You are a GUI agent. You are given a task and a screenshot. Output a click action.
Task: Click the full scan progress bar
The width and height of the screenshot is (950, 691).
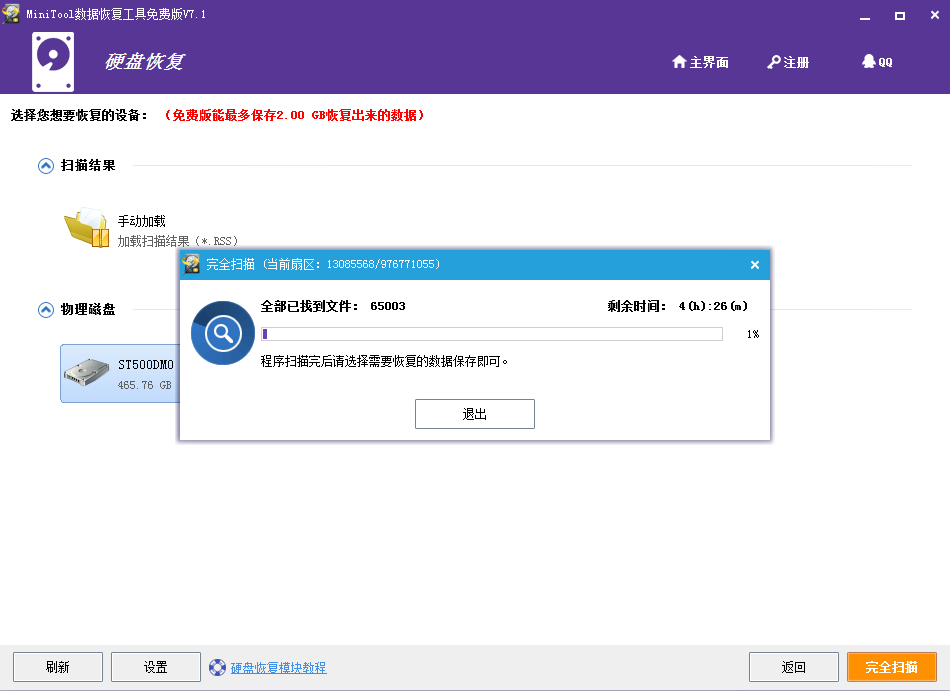coord(491,334)
